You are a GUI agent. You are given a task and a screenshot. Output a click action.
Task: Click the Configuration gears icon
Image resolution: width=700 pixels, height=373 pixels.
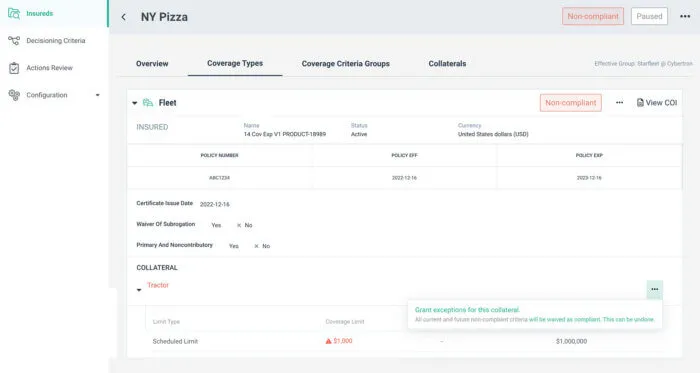[14, 95]
